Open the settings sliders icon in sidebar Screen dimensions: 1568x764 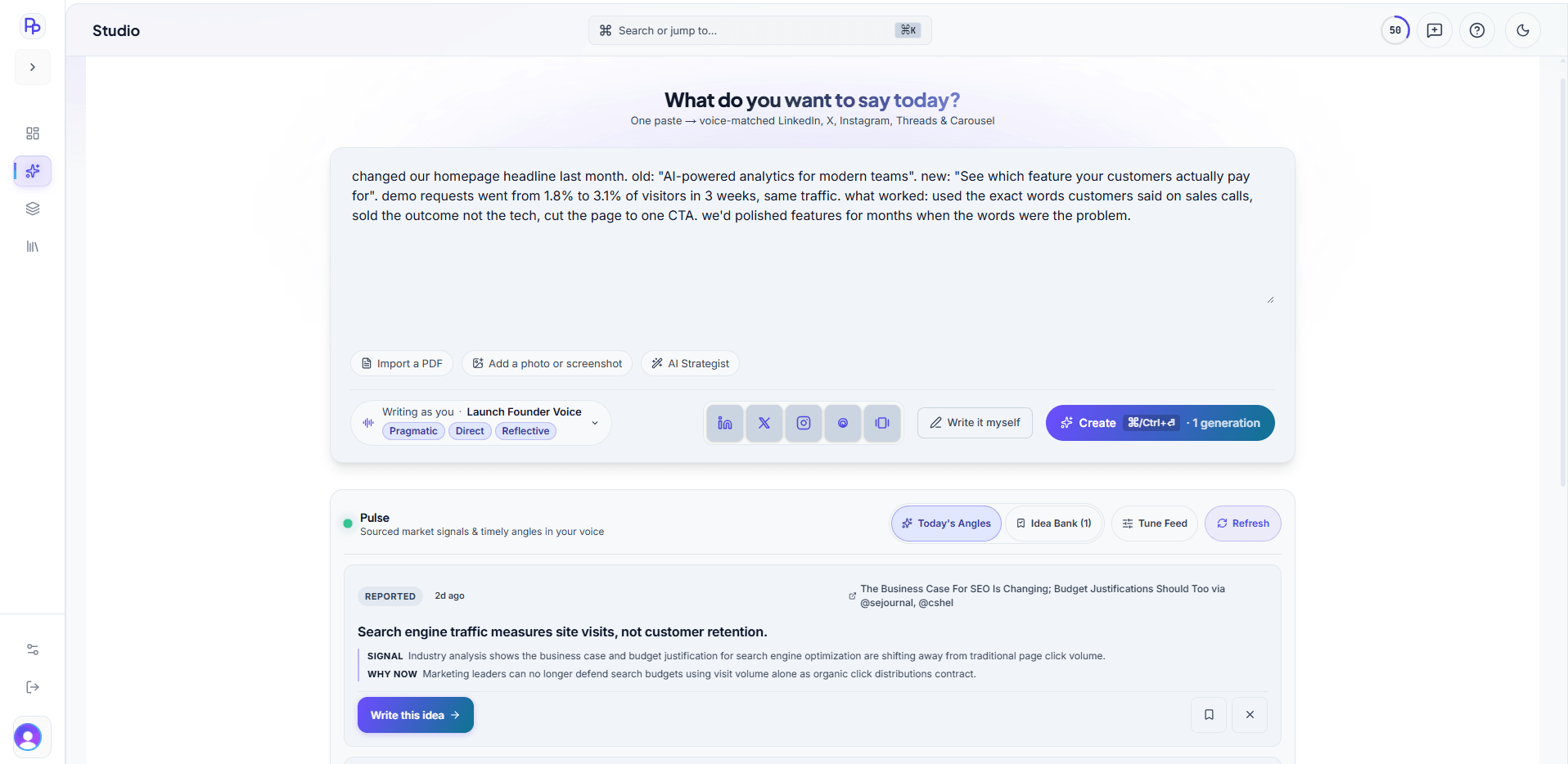click(x=33, y=649)
